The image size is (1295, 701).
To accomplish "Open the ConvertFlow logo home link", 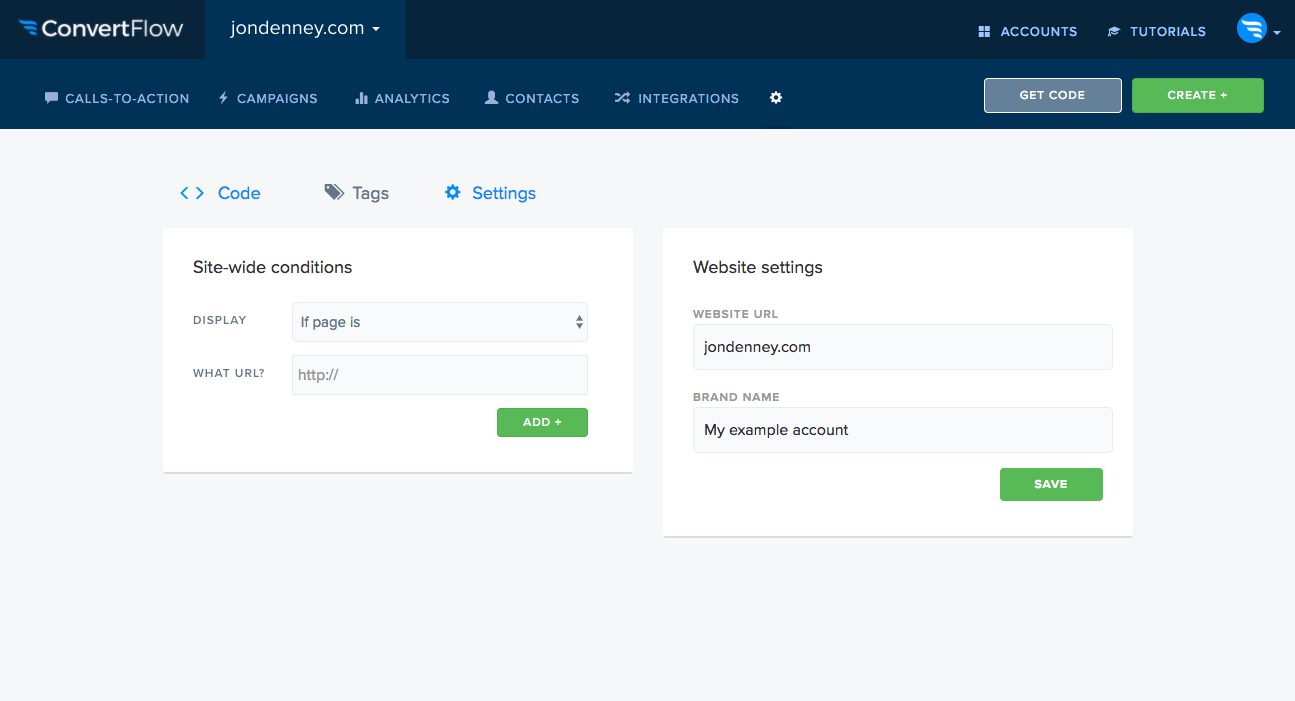I will [101, 28].
